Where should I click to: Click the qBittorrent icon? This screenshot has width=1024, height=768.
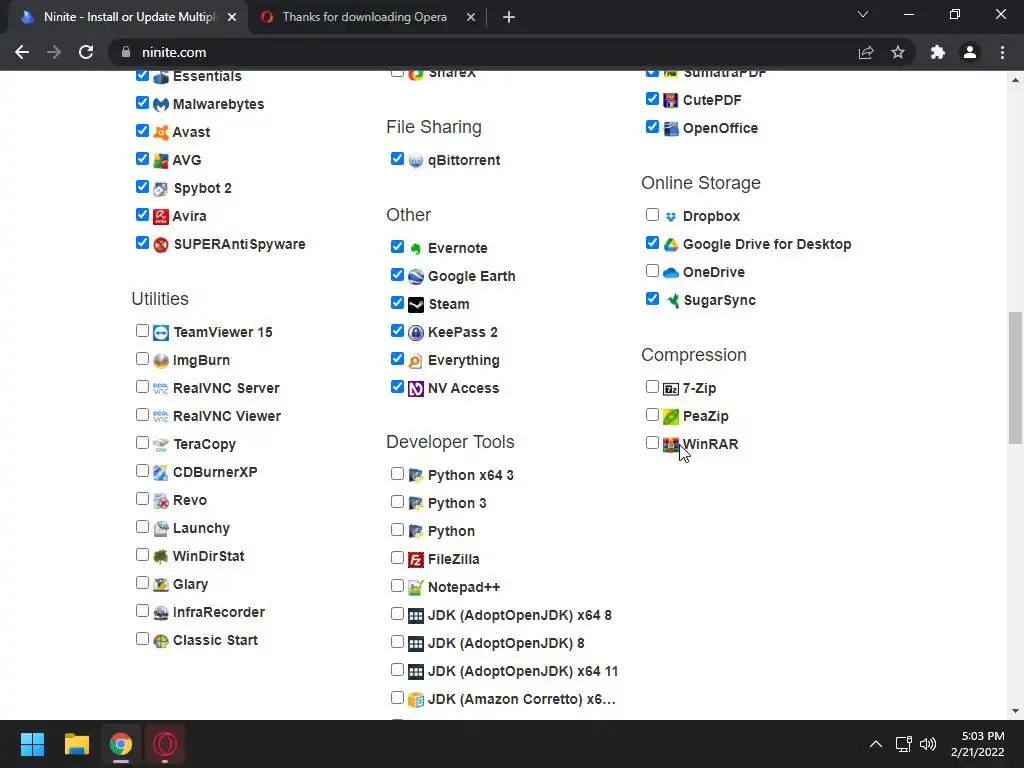click(416, 161)
